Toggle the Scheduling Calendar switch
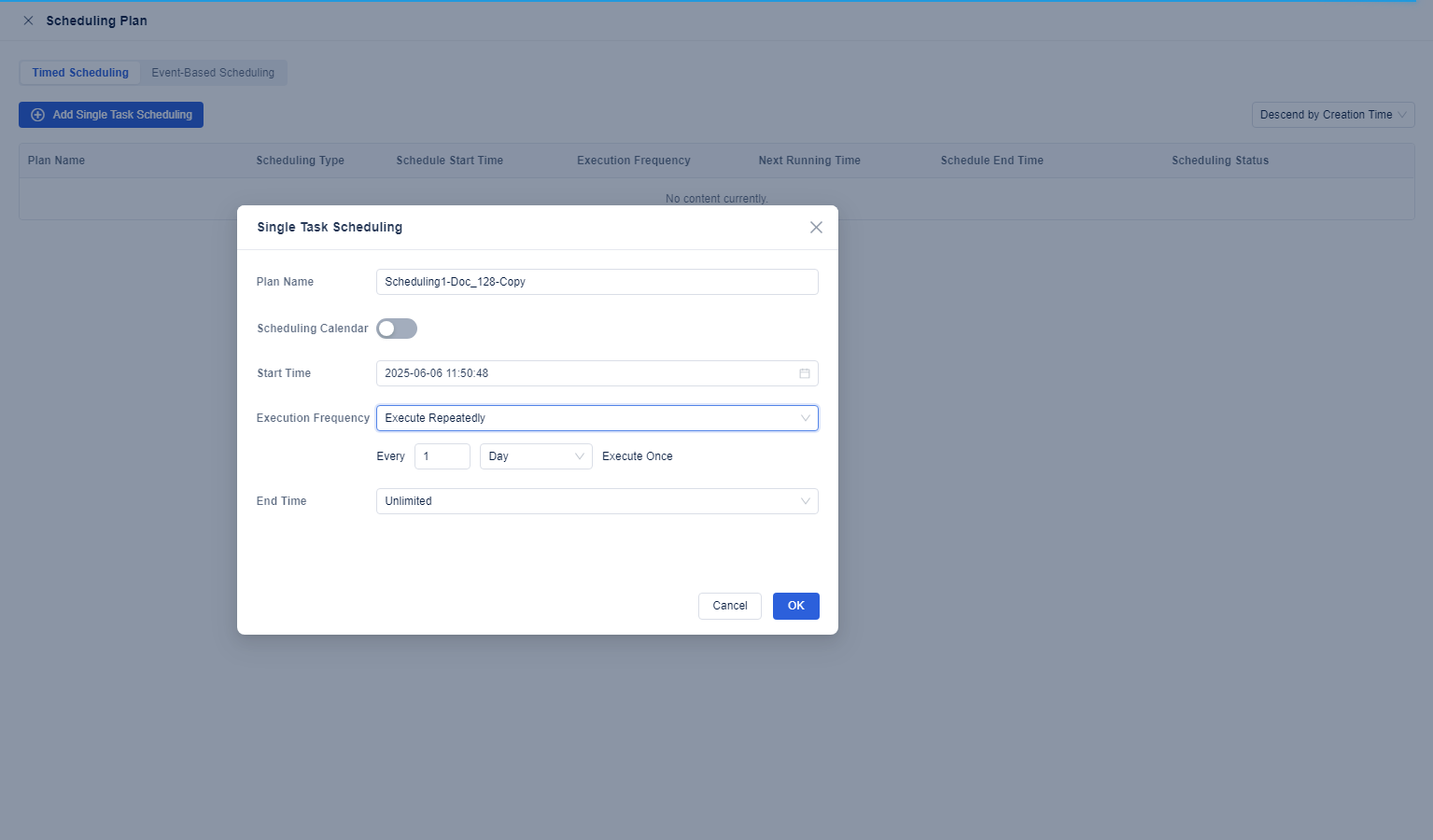Viewport: 1433px width, 840px height. coord(397,329)
